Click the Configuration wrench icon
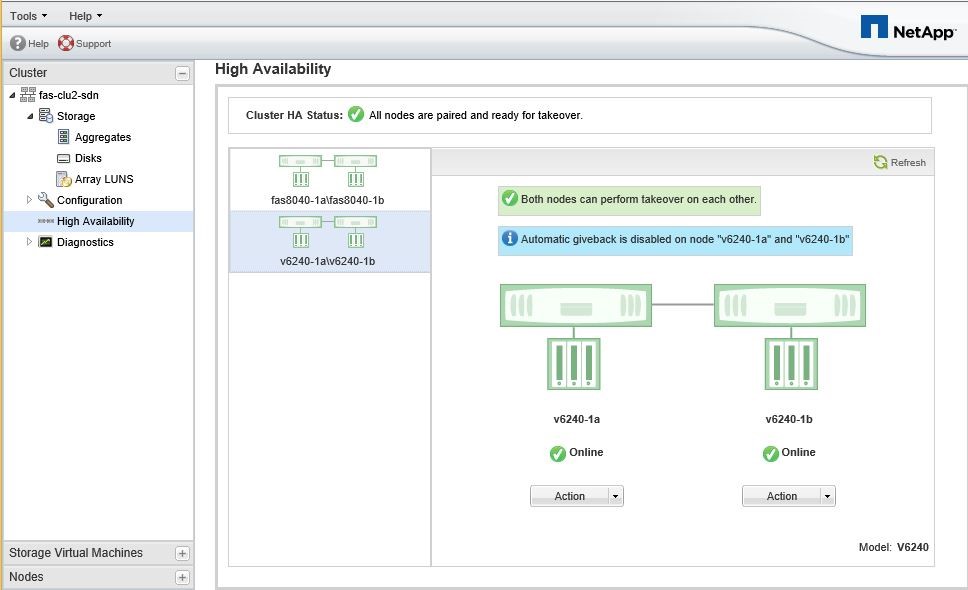This screenshot has width=968, height=590. (46, 199)
